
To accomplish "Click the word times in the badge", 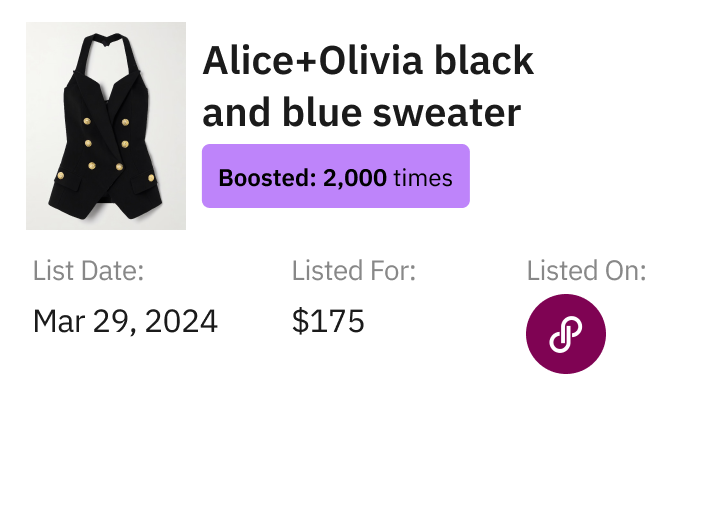I will (422, 179).
